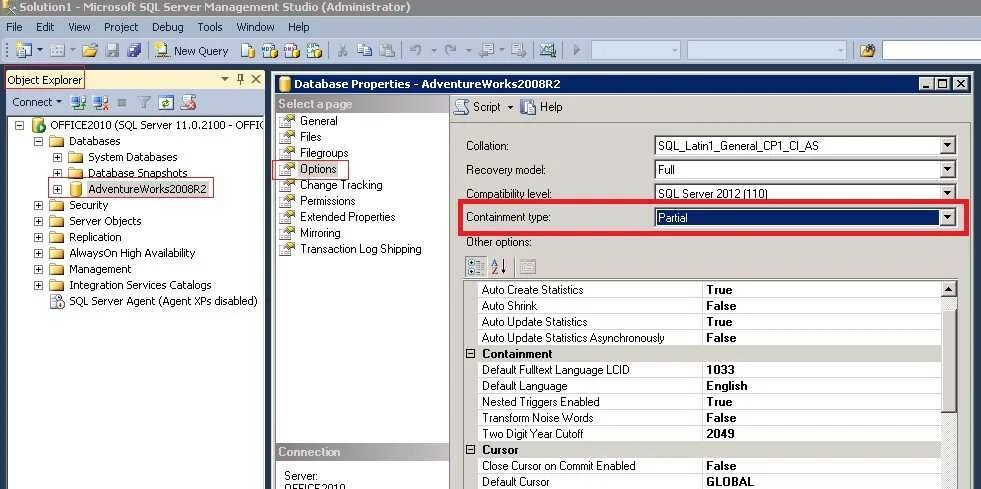
Task: Open the Script button dropdown arrow
Action: (x=510, y=108)
